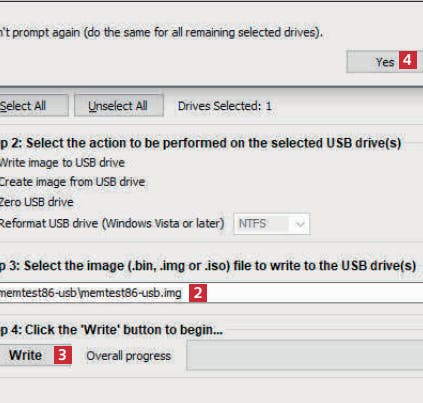Viewport: 423px width, 403px height.
Task: Click the Write button to begin
Action: 35,355
